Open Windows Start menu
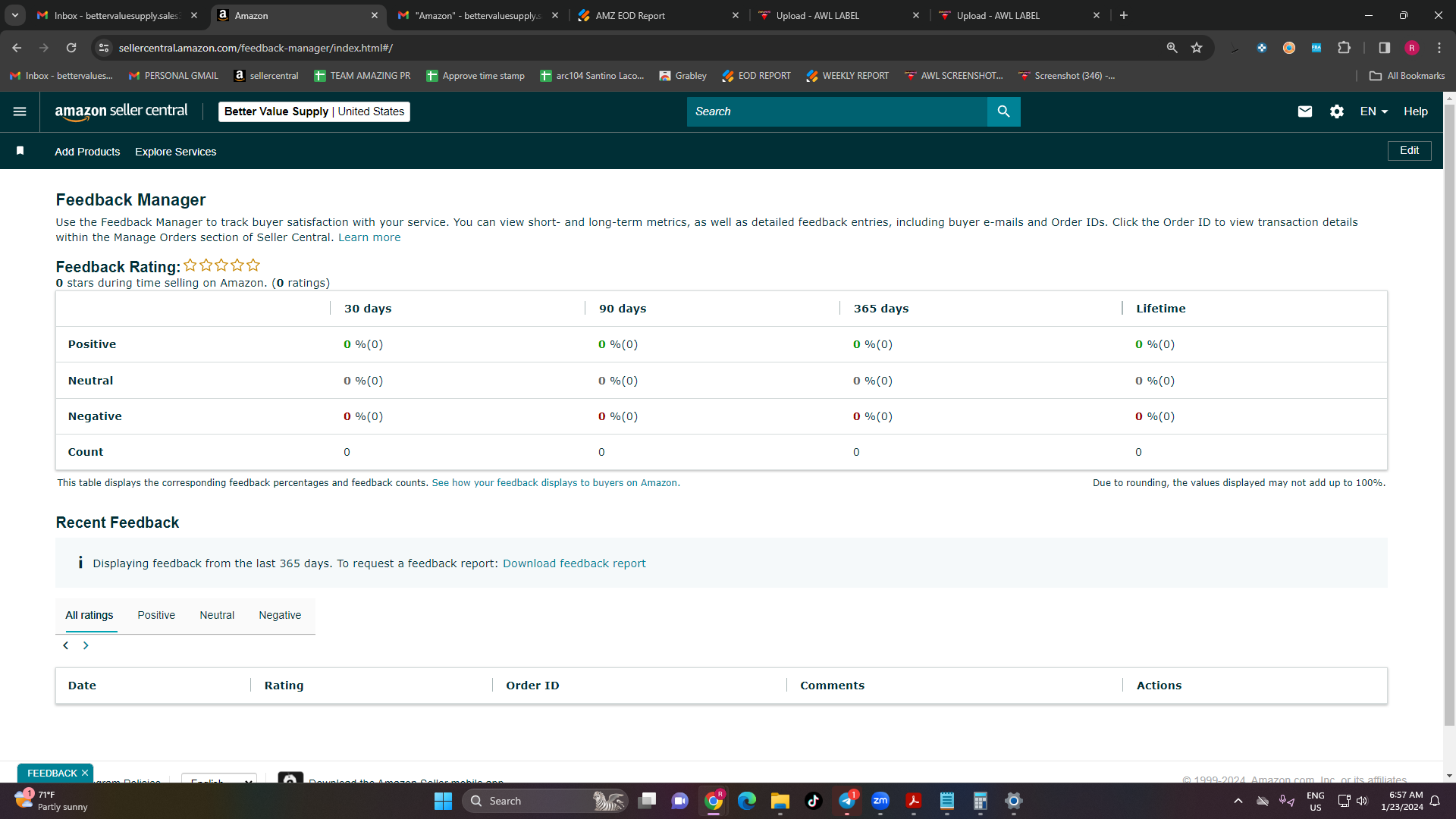The height and width of the screenshot is (819, 1456). tap(443, 801)
